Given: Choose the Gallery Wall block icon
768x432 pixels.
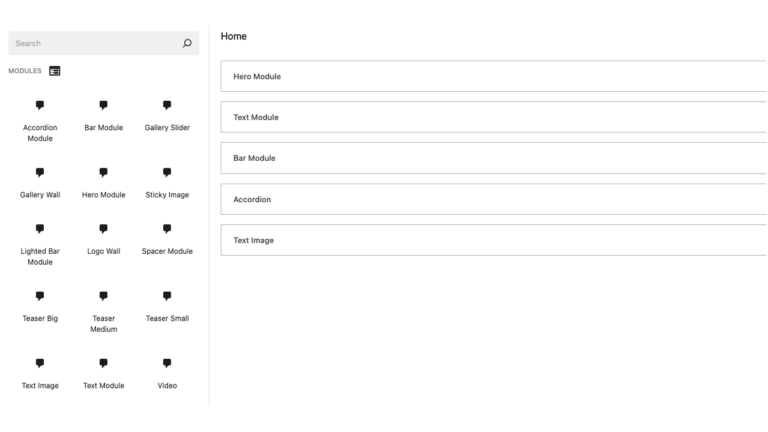Looking at the screenshot, I should click(40, 172).
